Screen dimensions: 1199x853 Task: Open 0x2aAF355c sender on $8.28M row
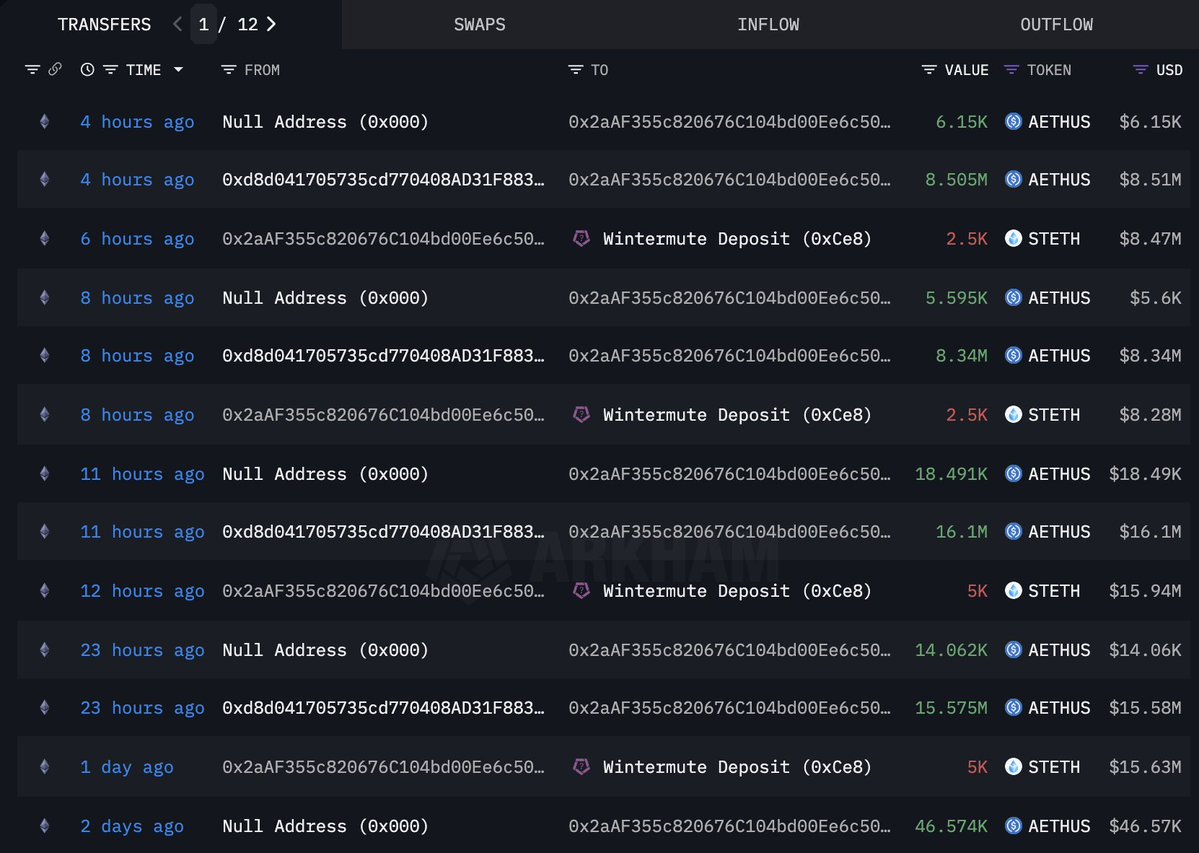click(383, 414)
